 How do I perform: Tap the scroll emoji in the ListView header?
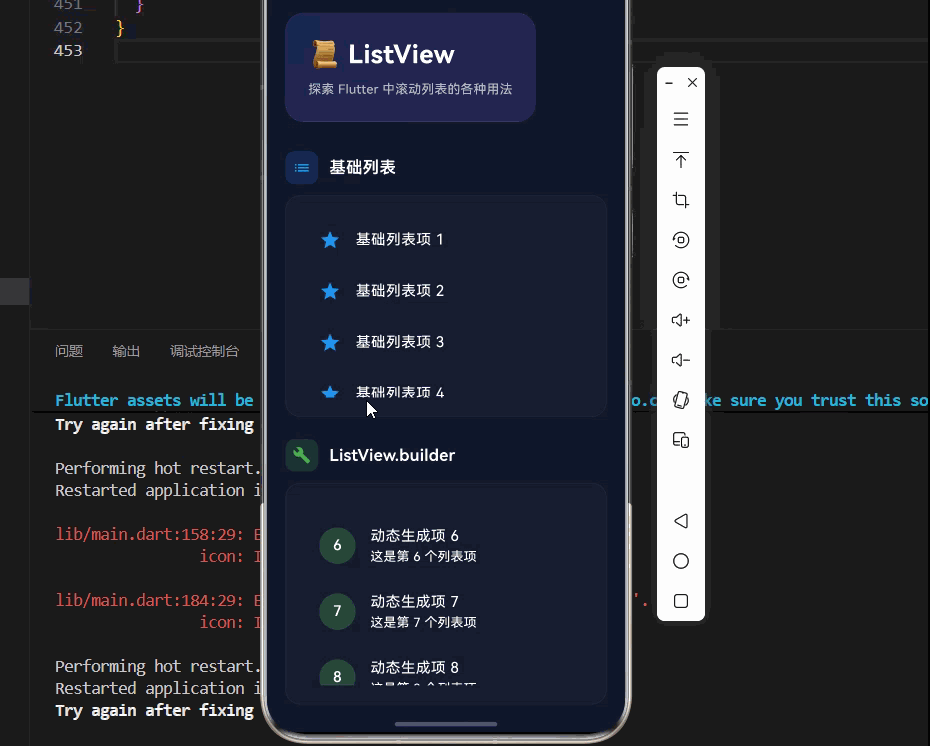click(324, 55)
